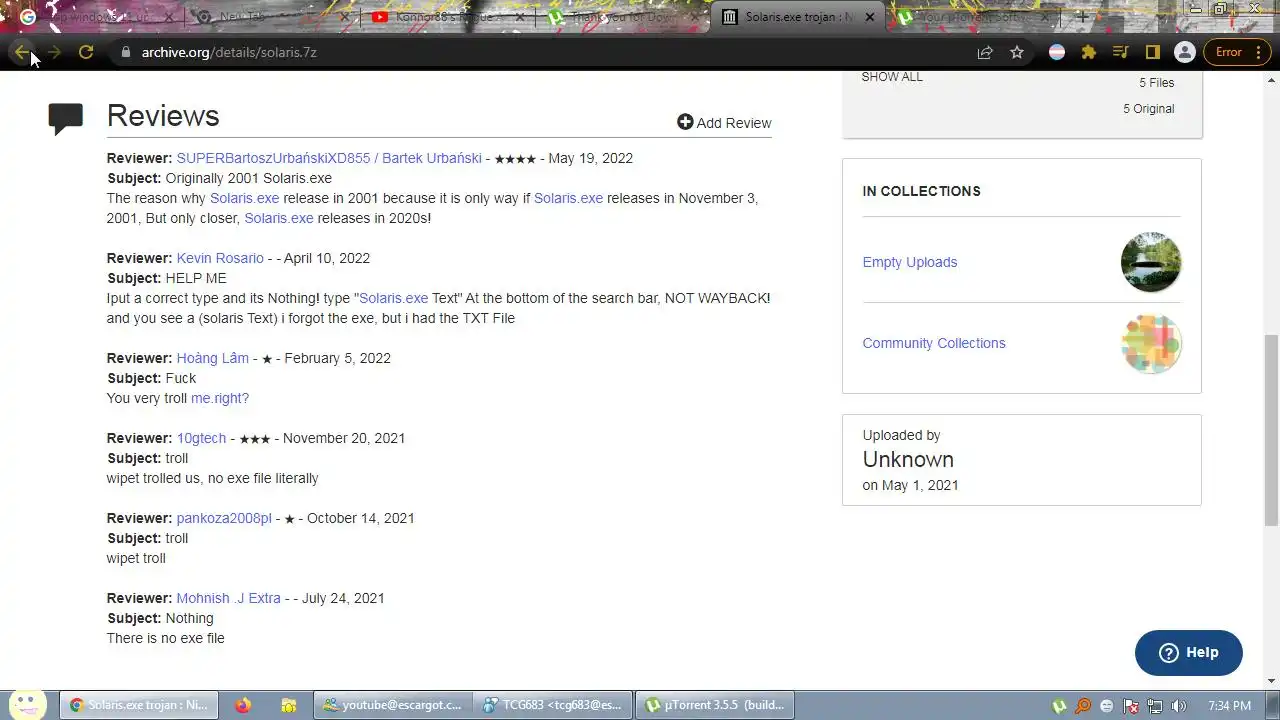This screenshot has height=720, width=1280.
Task: Open the Empty Uploads collection
Action: pyautogui.click(x=910, y=262)
